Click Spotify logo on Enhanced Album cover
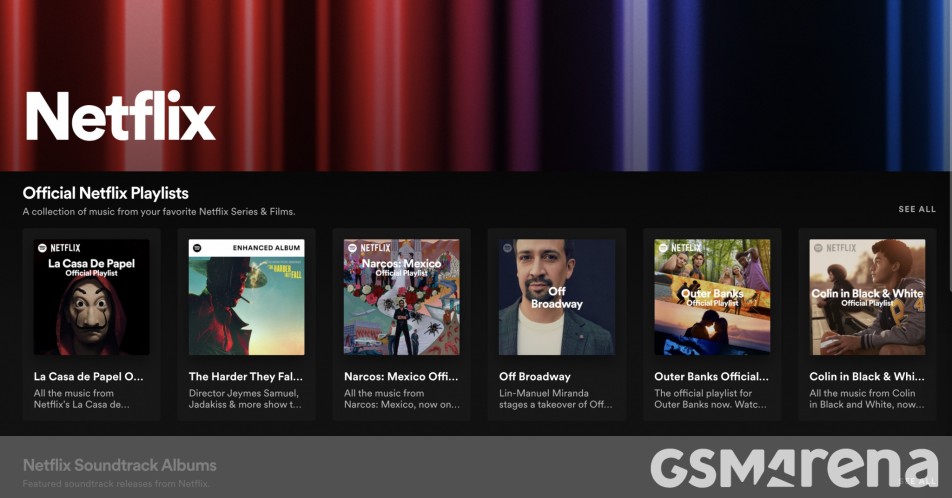This screenshot has width=952, height=498. (197, 248)
